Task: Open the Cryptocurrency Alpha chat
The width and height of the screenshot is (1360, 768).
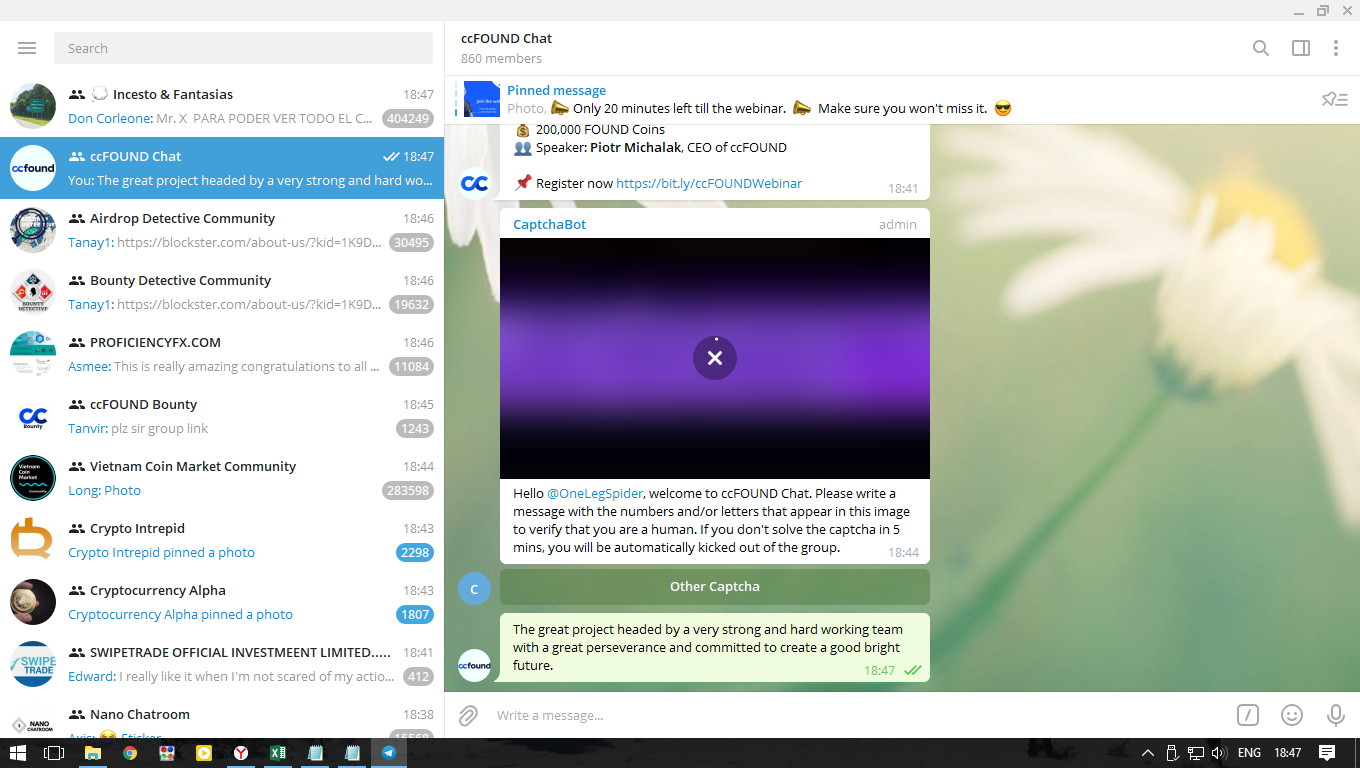Action: 222,603
